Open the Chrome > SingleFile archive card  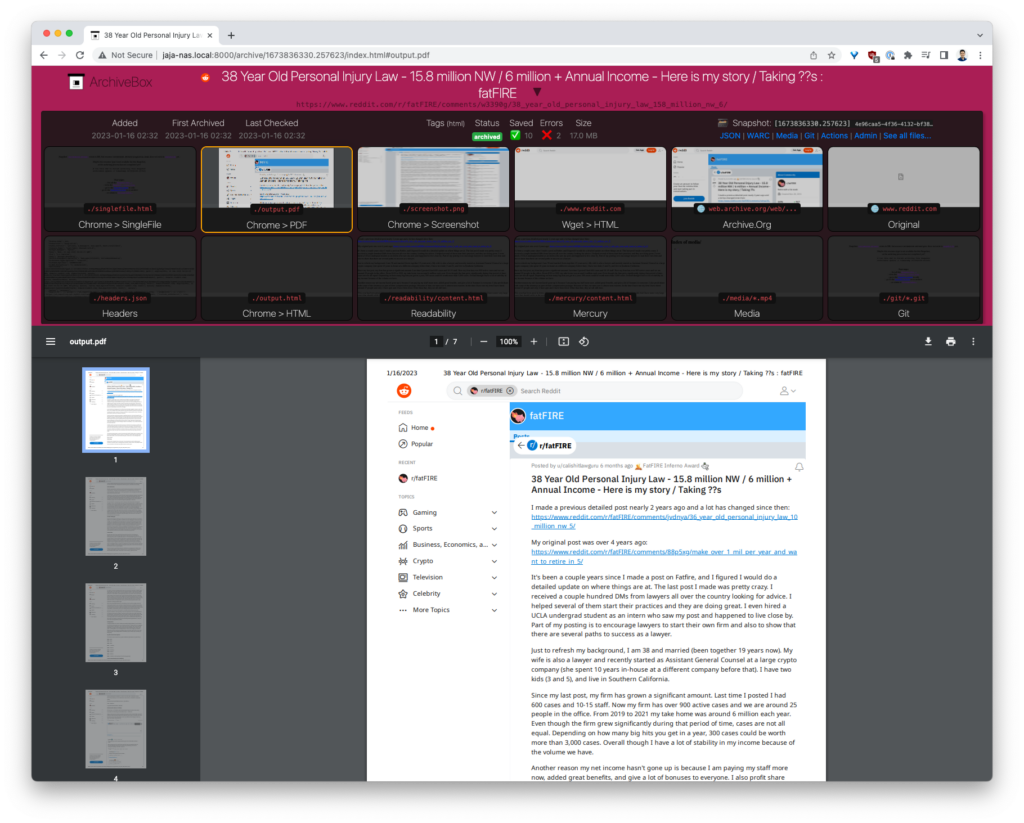pyautogui.click(x=120, y=189)
